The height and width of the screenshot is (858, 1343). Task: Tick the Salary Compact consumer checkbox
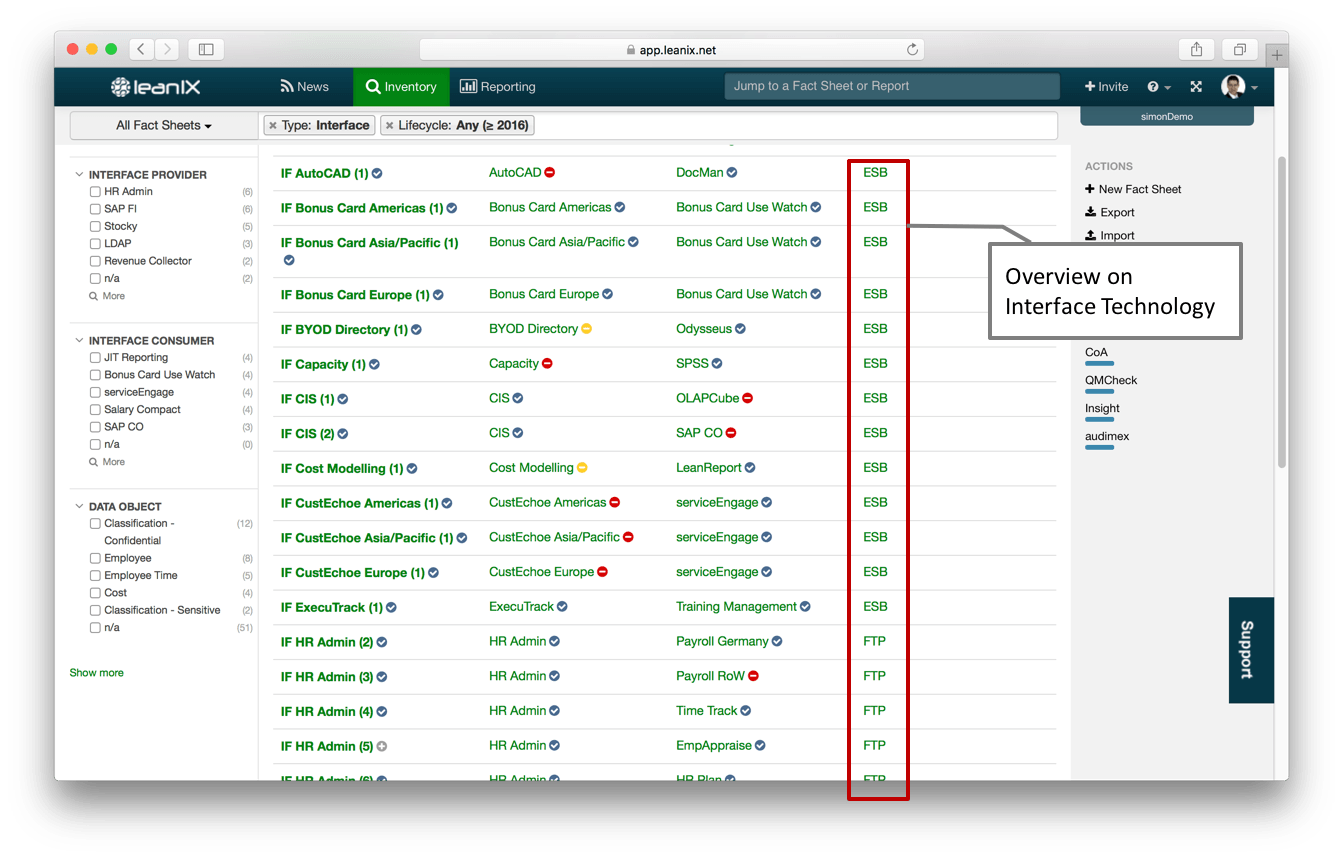coord(95,410)
